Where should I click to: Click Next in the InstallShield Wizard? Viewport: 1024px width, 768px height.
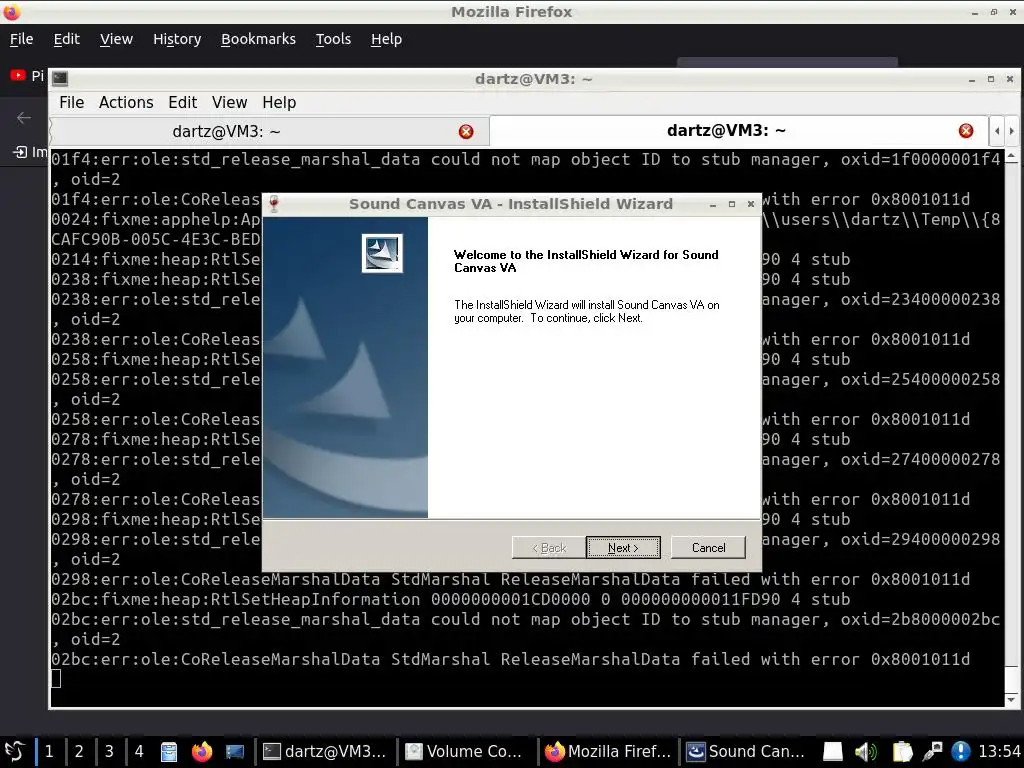623,547
